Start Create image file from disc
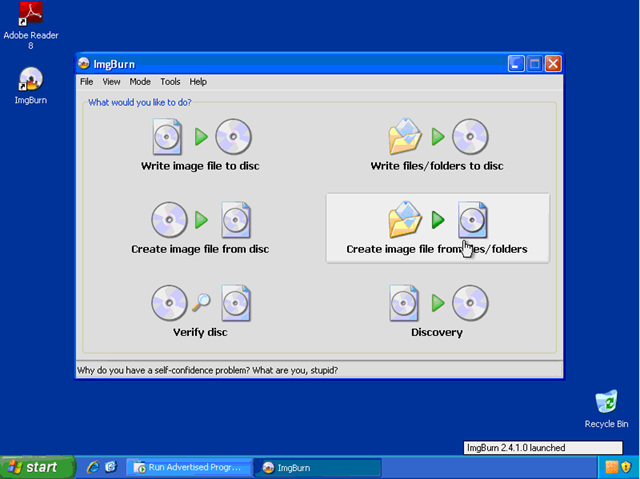 (x=200, y=228)
